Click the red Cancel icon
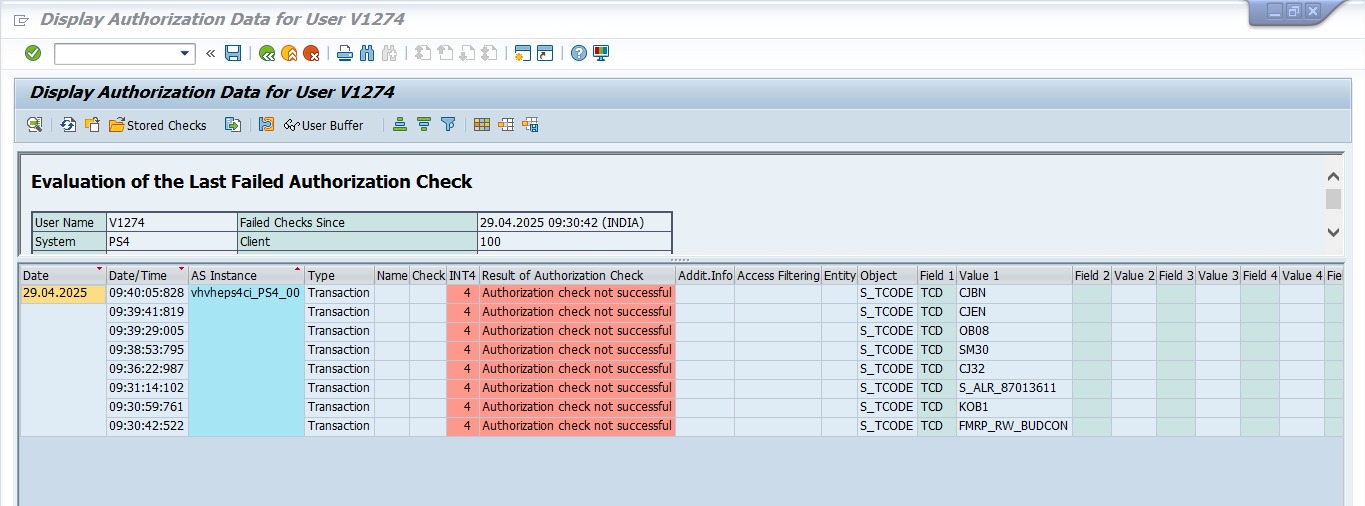The width and height of the screenshot is (1365, 506). tap(312, 53)
